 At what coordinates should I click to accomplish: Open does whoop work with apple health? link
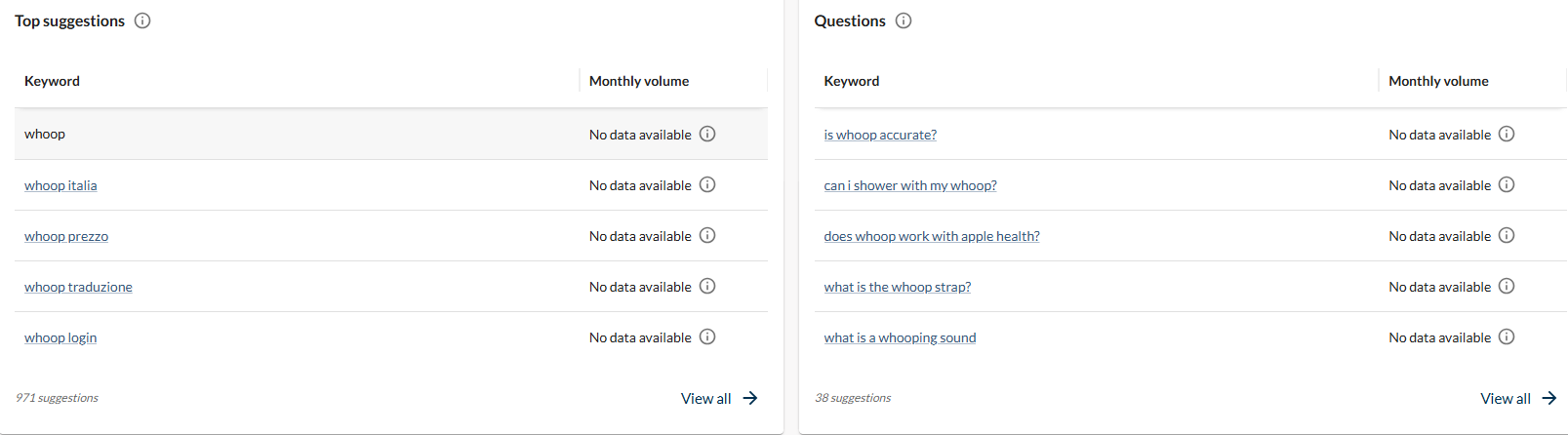click(932, 236)
